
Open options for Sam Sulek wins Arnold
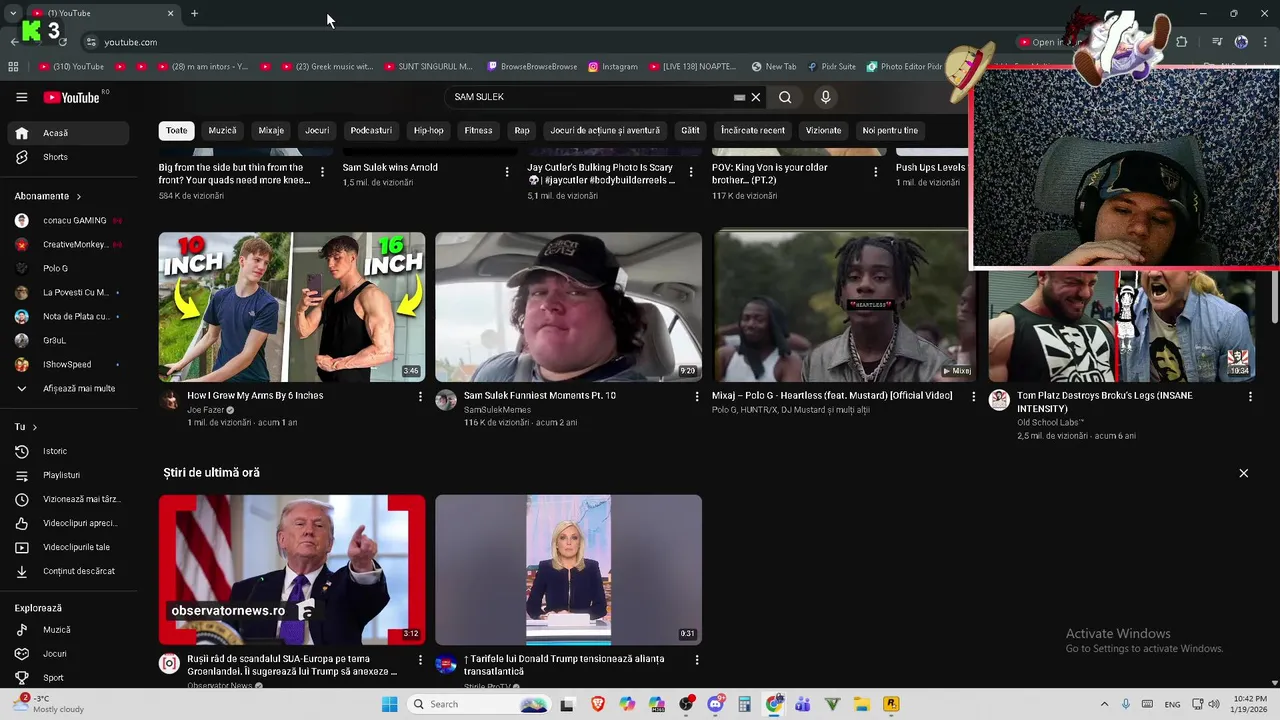click(507, 172)
